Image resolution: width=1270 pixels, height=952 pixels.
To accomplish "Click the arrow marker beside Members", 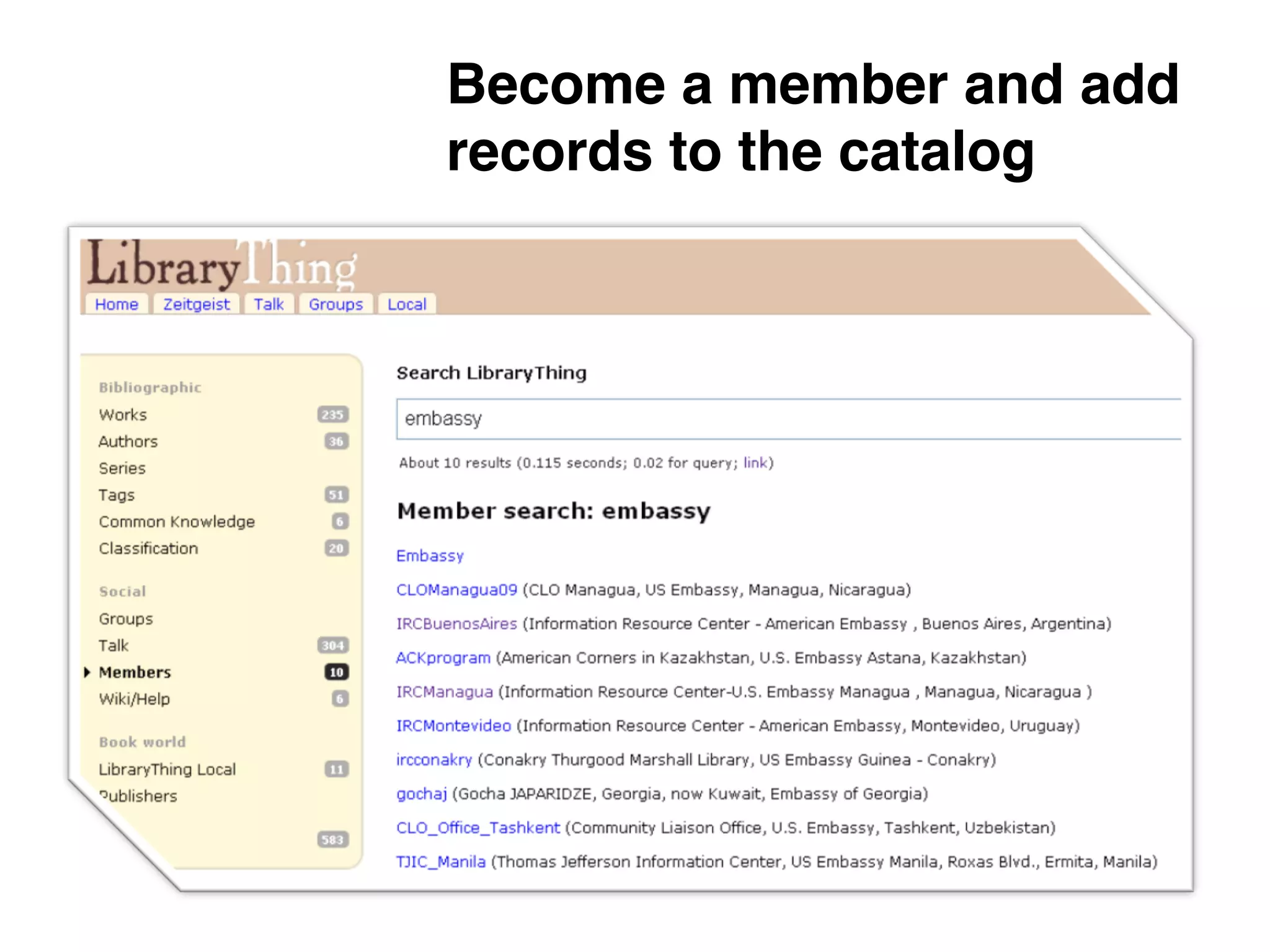I will click(x=87, y=672).
